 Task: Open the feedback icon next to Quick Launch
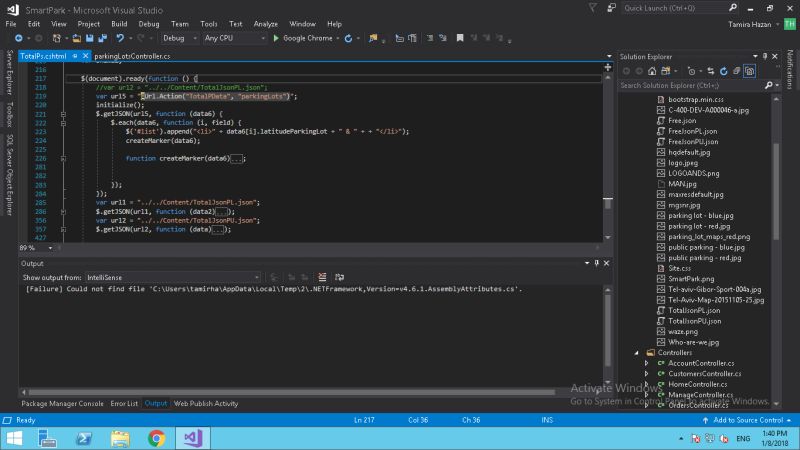click(x=611, y=8)
